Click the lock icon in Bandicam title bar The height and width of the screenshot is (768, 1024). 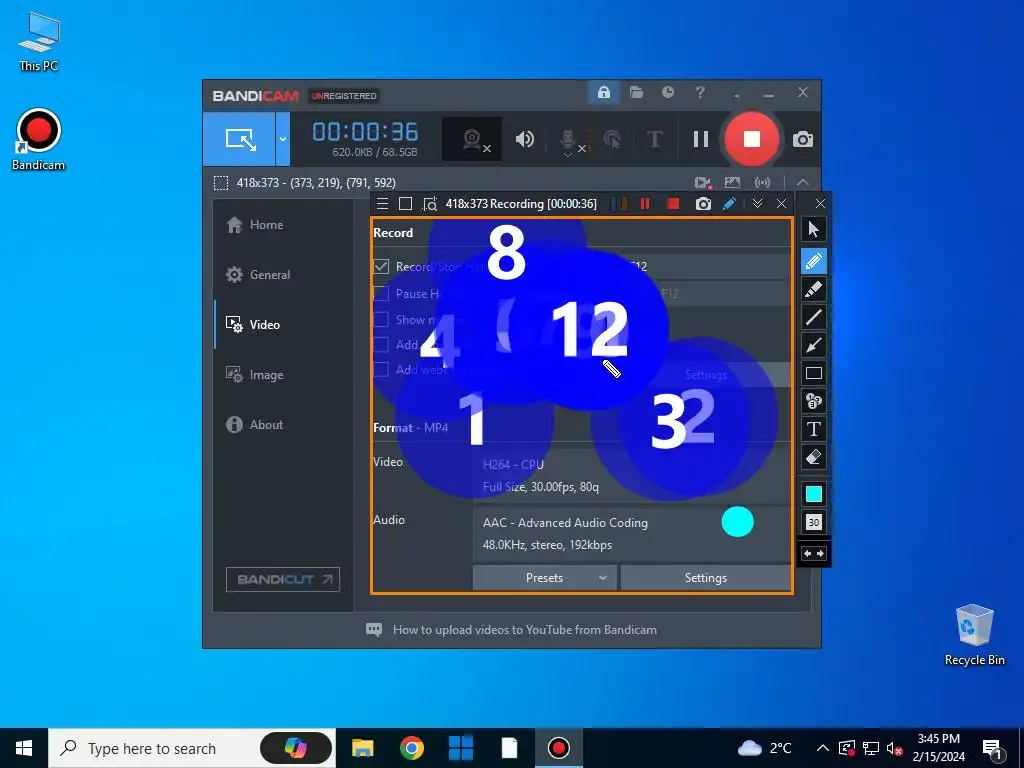603,93
